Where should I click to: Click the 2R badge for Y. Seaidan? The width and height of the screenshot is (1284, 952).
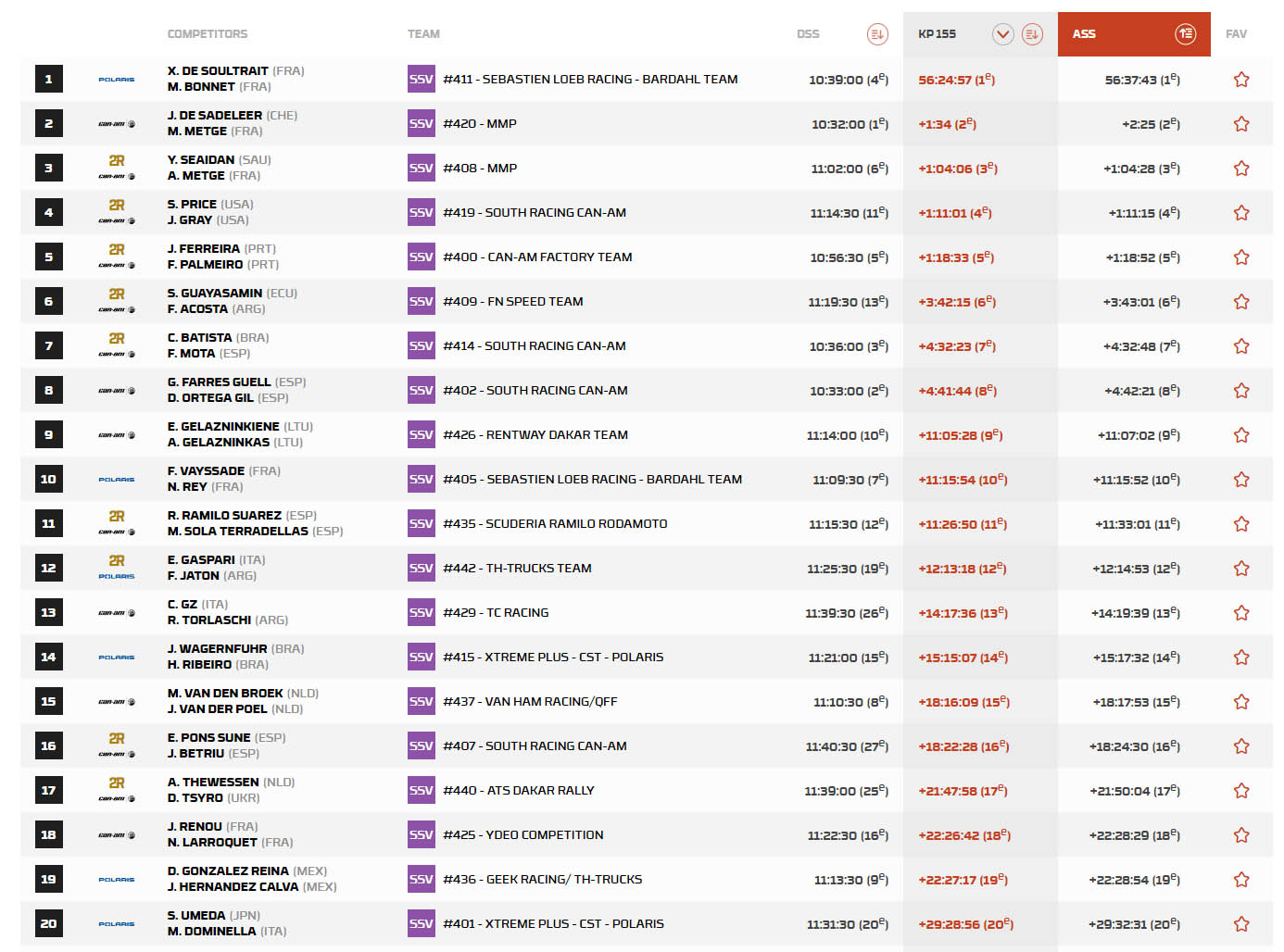[x=117, y=160]
